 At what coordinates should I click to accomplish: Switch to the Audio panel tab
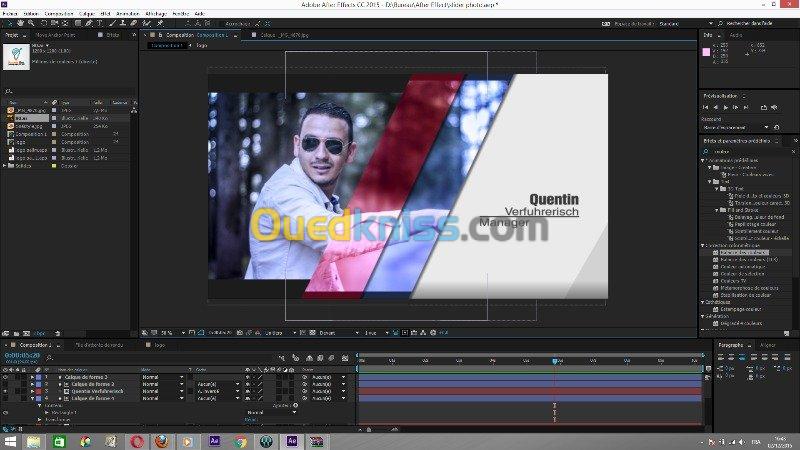pyautogui.click(x=736, y=35)
